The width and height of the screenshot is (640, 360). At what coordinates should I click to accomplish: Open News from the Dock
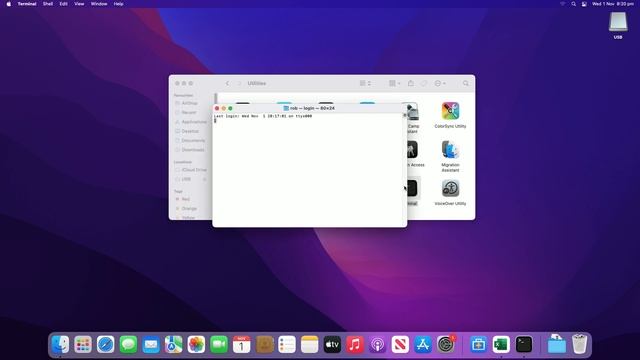[x=400, y=344]
